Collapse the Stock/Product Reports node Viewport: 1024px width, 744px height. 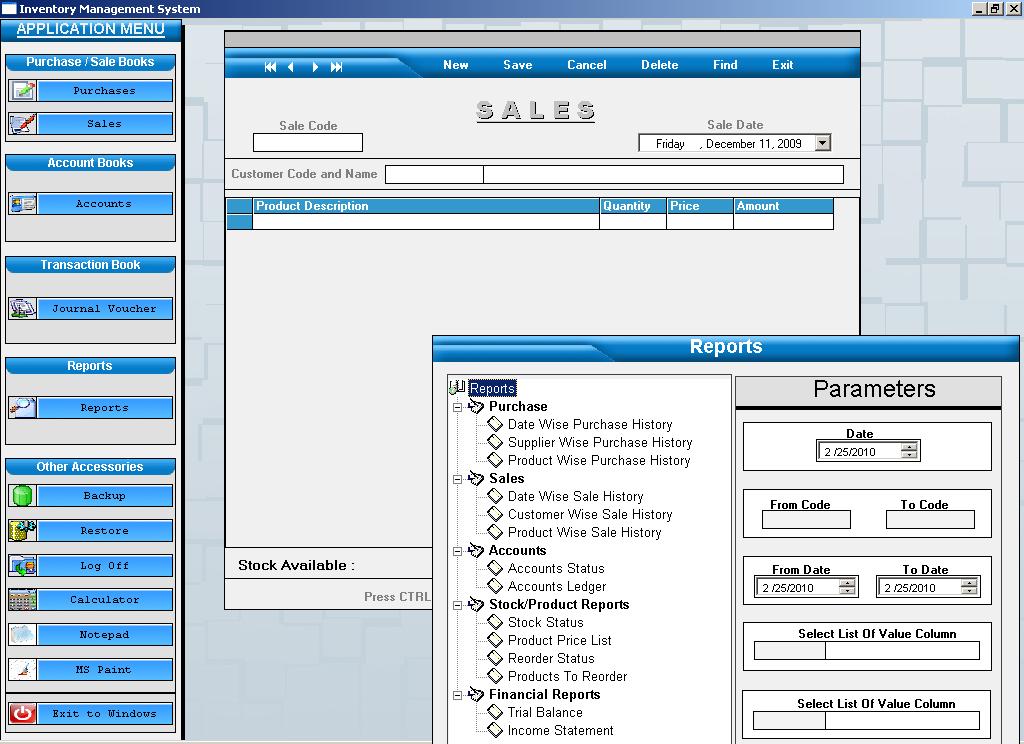[458, 605]
